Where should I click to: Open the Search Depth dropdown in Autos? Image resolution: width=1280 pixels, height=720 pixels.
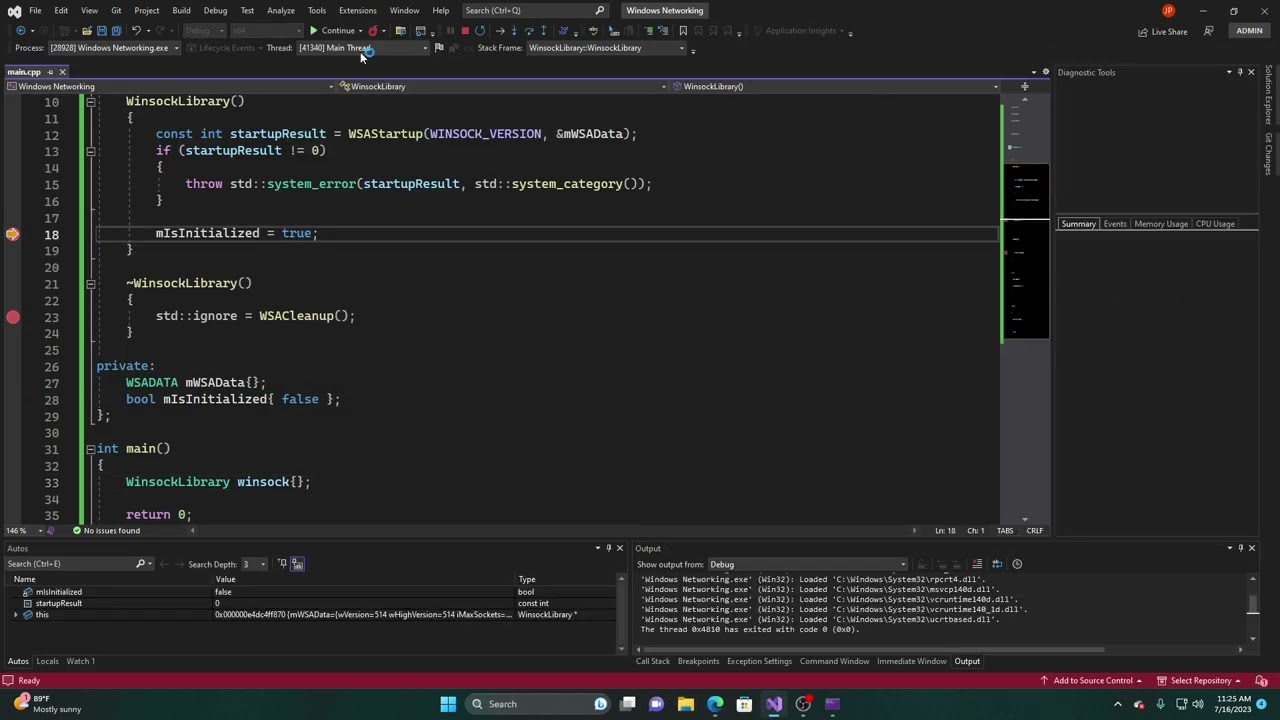[x=254, y=564]
